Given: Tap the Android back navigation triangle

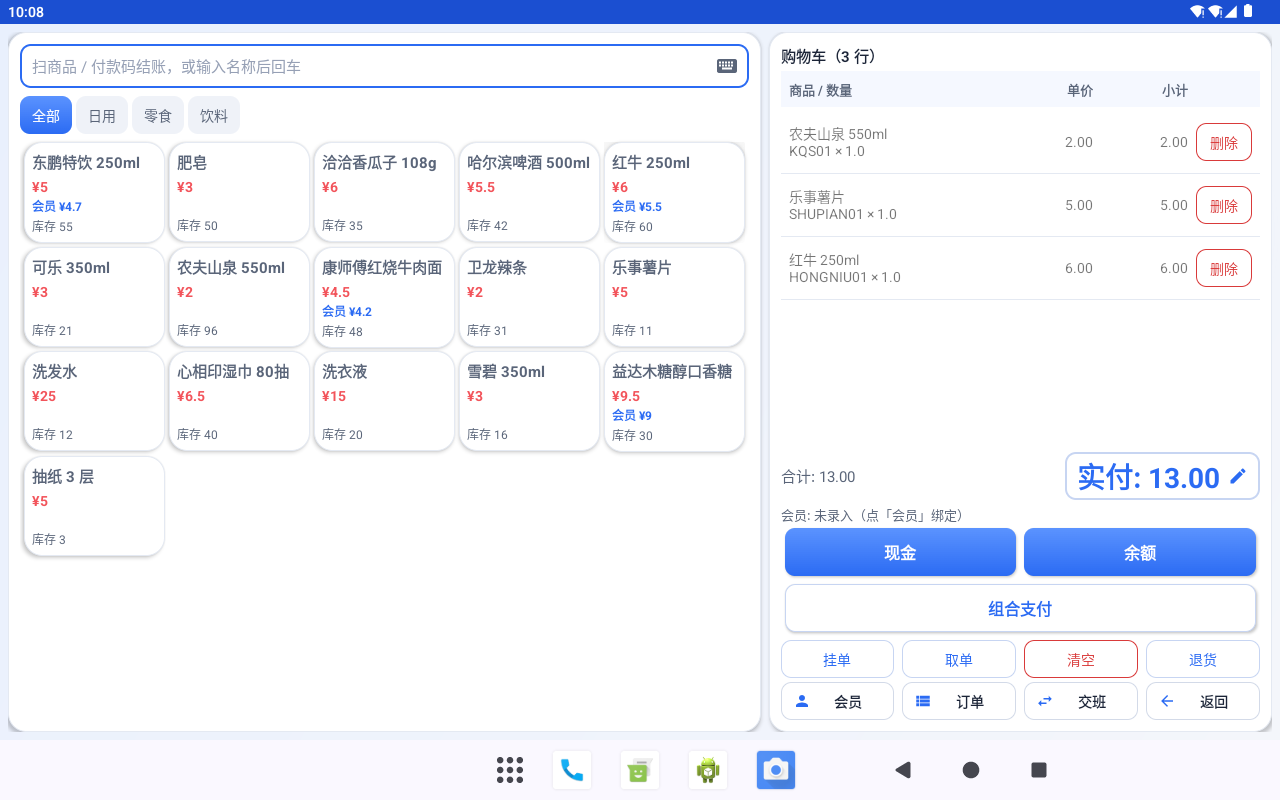Looking at the screenshot, I should pyautogui.click(x=903, y=770).
